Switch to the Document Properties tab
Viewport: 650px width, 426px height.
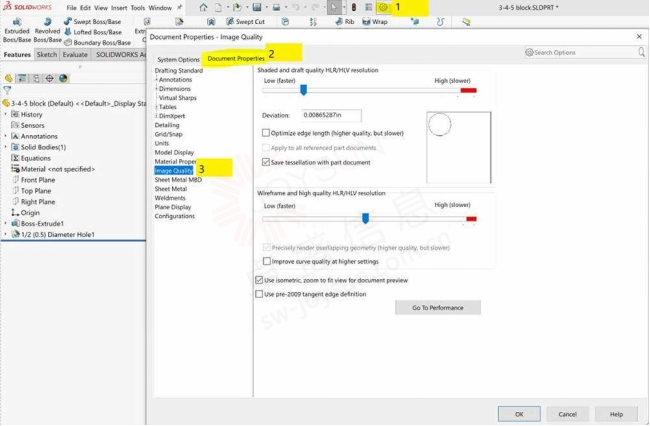tap(236, 58)
